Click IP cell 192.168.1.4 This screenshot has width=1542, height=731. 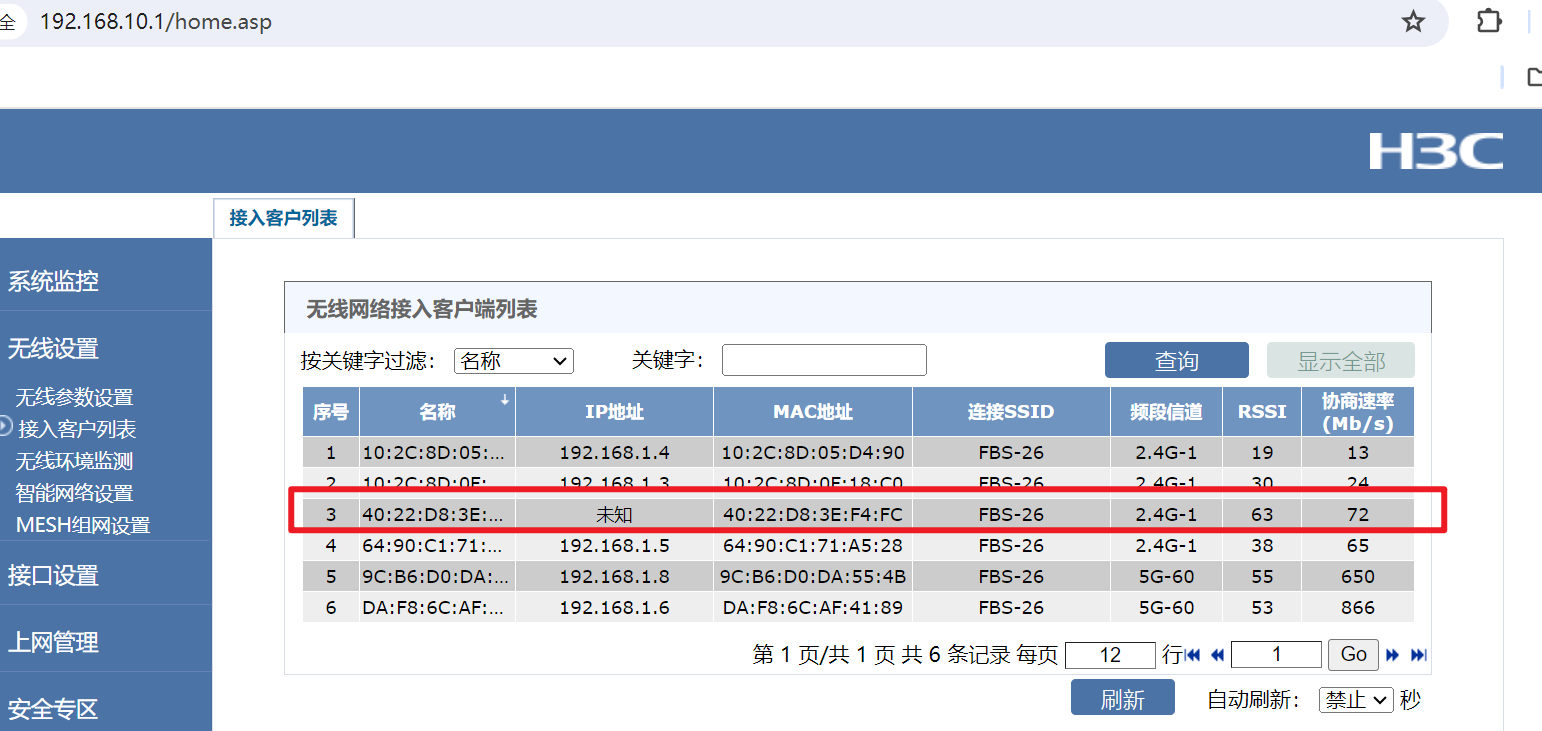point(614,452)
